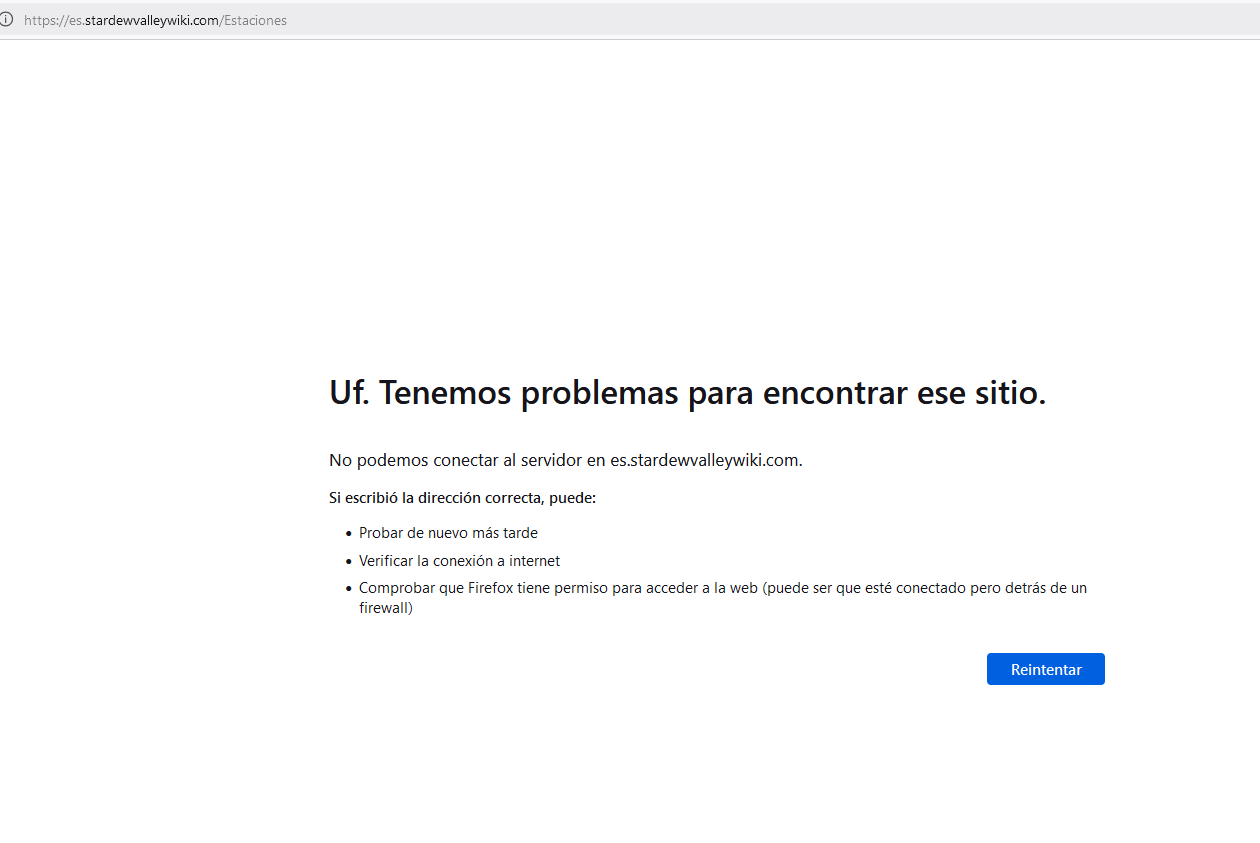Open site information icon in address bar
This screenshot has height=843, width=1260.
pyautogui.click(x=7, y=19)
